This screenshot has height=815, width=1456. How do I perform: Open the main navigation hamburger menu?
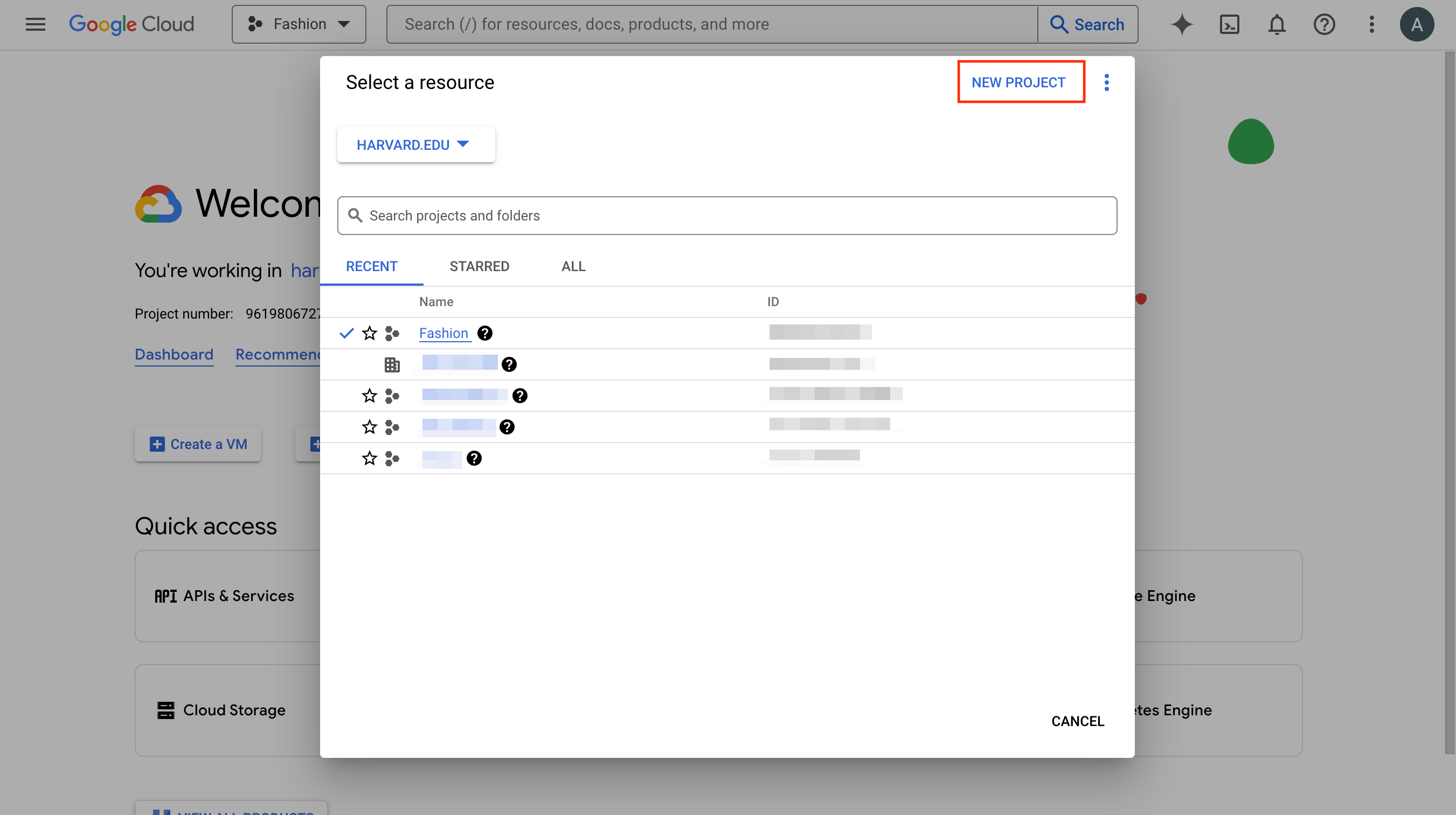pos(35,24)
